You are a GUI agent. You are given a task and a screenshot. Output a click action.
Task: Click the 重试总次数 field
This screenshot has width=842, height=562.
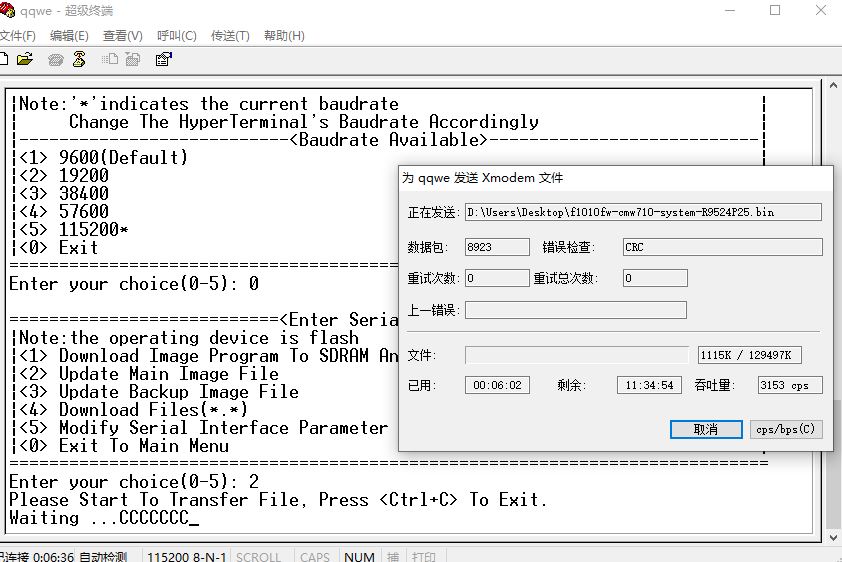pyautogui.click(x=655, y=278)
